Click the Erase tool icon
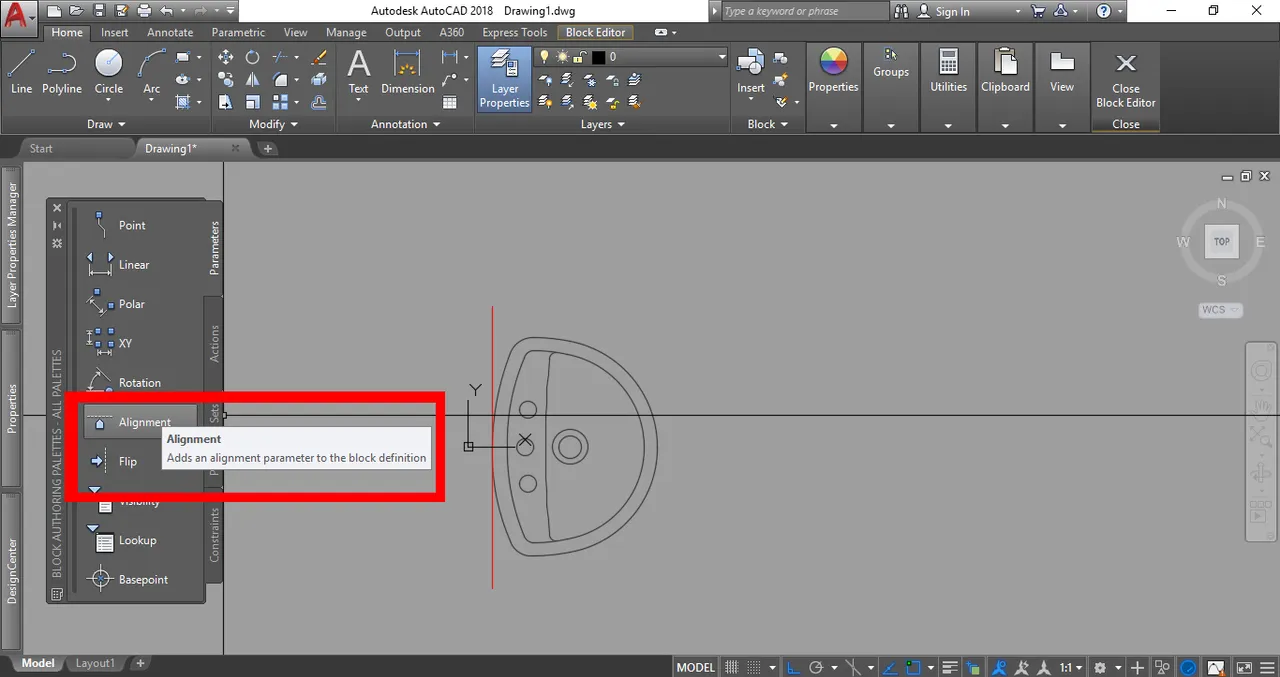1280x677 pixels. [x=319, y=57]
